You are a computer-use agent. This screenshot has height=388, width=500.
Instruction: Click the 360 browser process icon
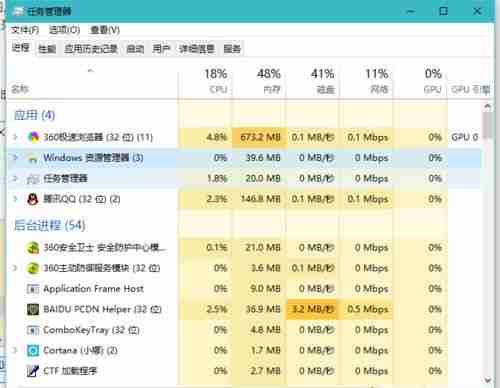click(33, 137)
